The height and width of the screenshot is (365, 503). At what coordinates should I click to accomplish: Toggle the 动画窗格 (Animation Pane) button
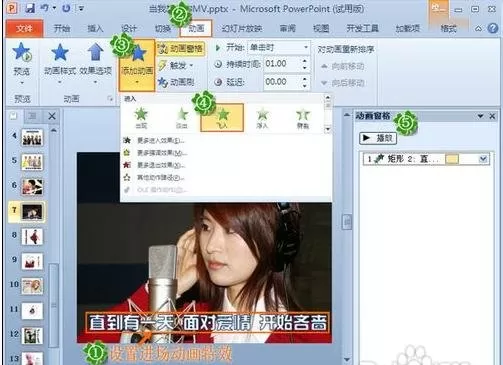click(x=181, y=49)
